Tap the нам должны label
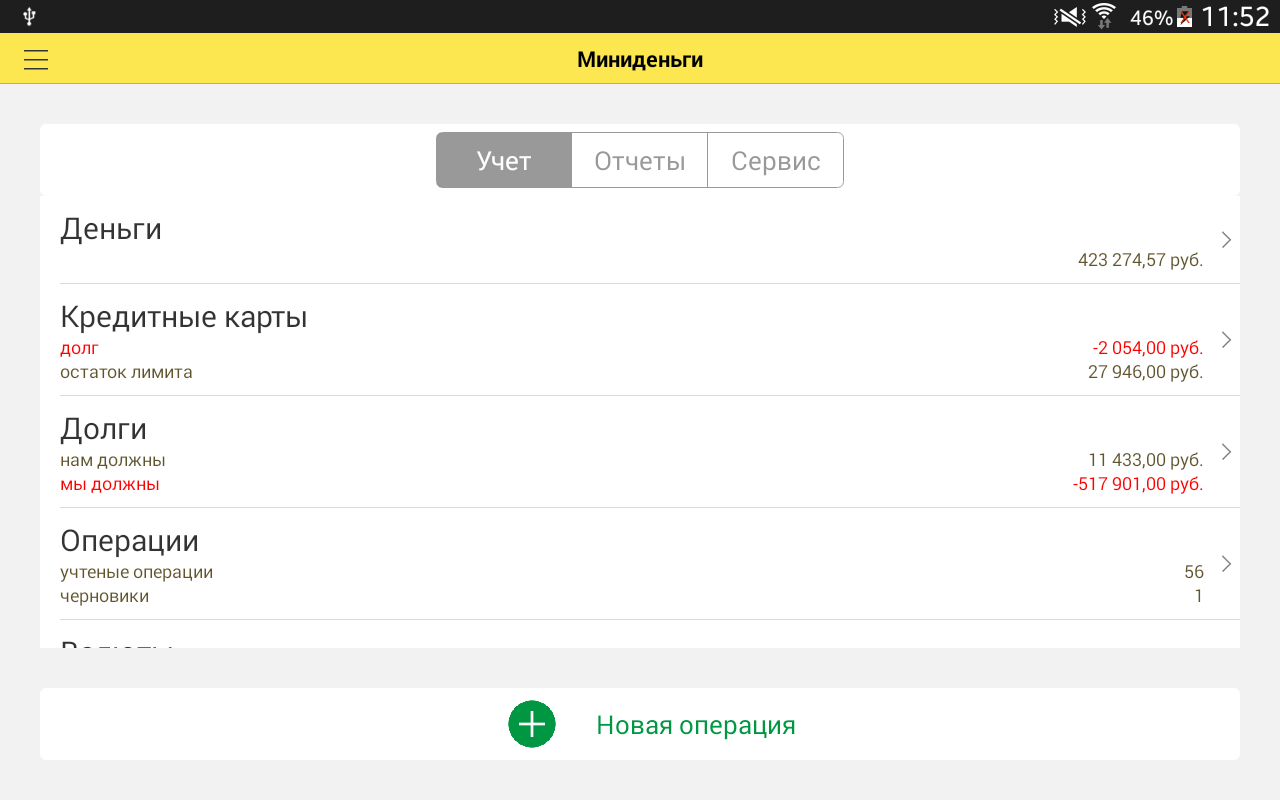This screenshot has height=800, width=1280. 113,460
